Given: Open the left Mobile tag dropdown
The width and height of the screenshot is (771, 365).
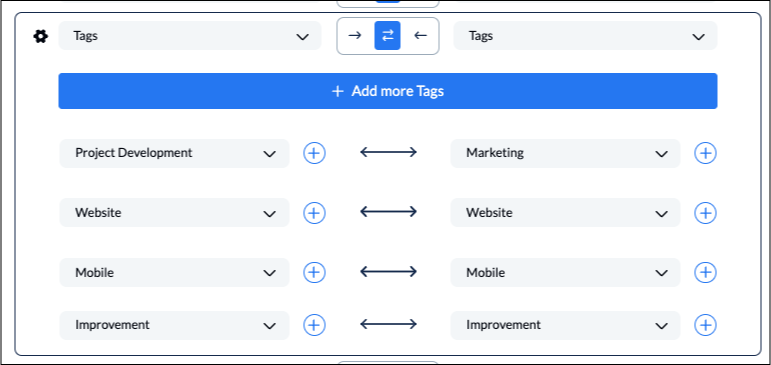Looking at the screenshot, I should (x=175, y=273).
